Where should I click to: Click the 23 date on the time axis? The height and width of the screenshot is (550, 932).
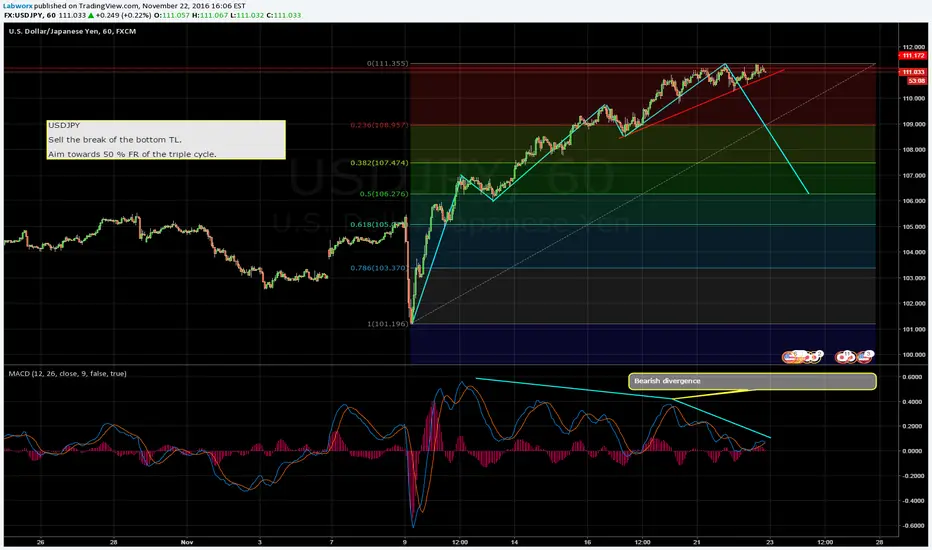(770, 542)
